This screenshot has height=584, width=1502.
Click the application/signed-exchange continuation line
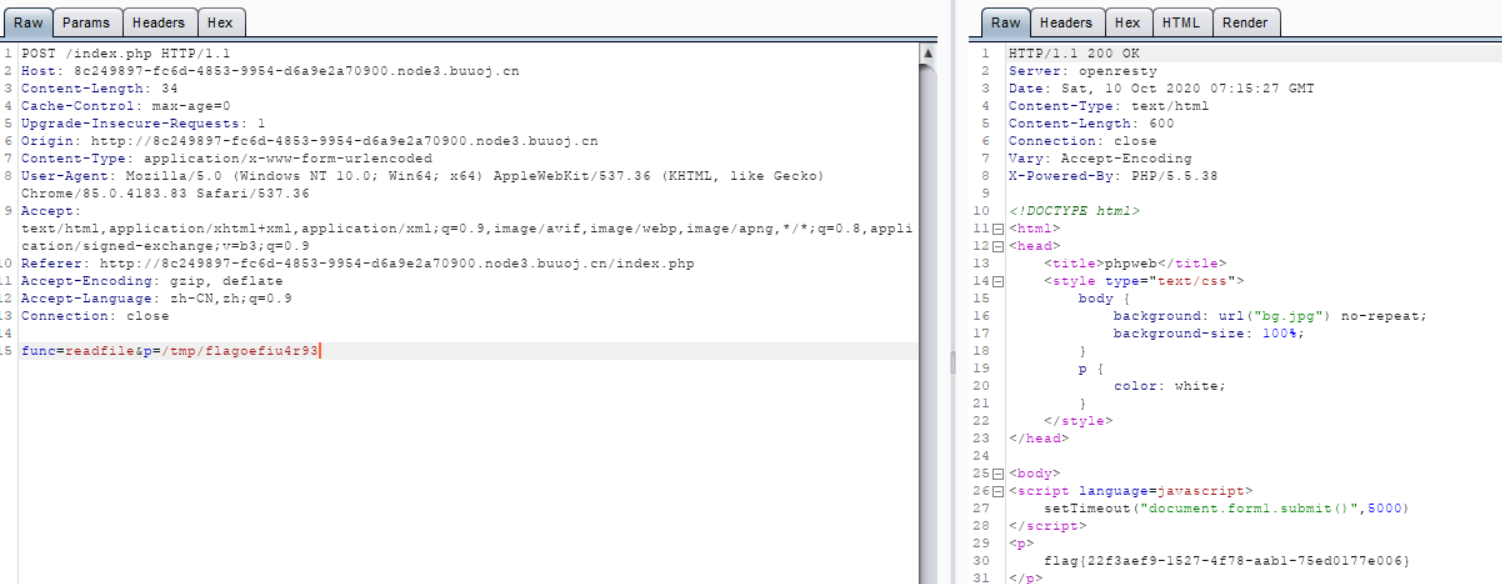[x=165, y=246]
